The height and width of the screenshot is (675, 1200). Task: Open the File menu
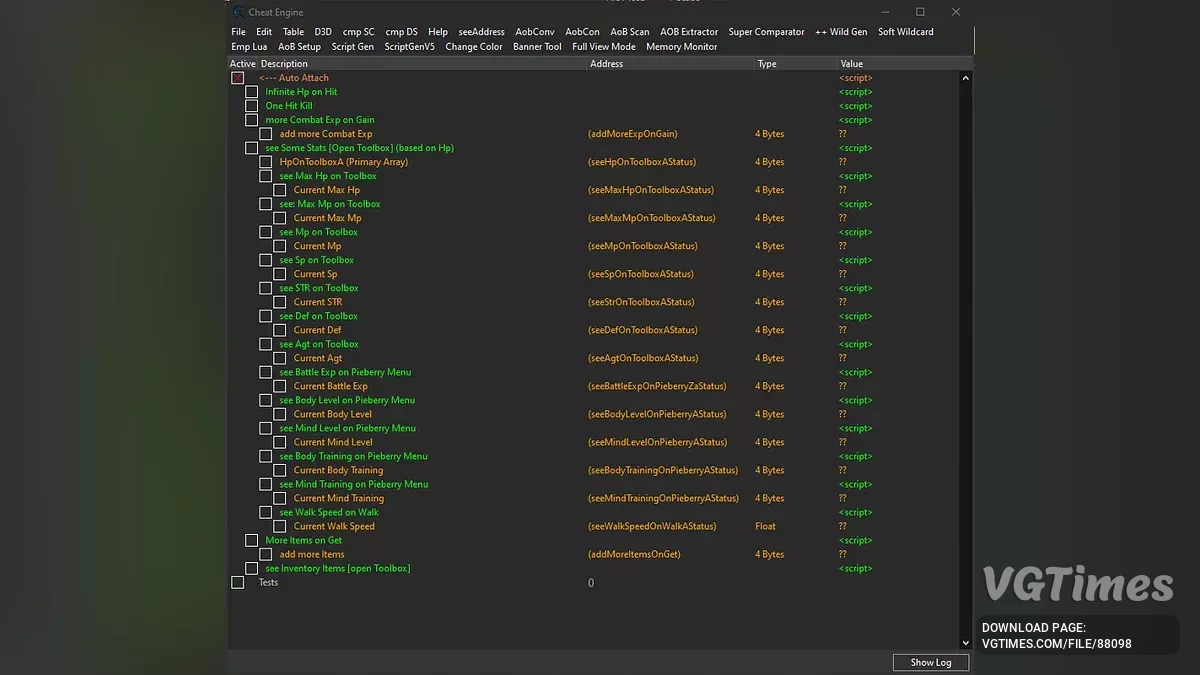coord(238,32)
